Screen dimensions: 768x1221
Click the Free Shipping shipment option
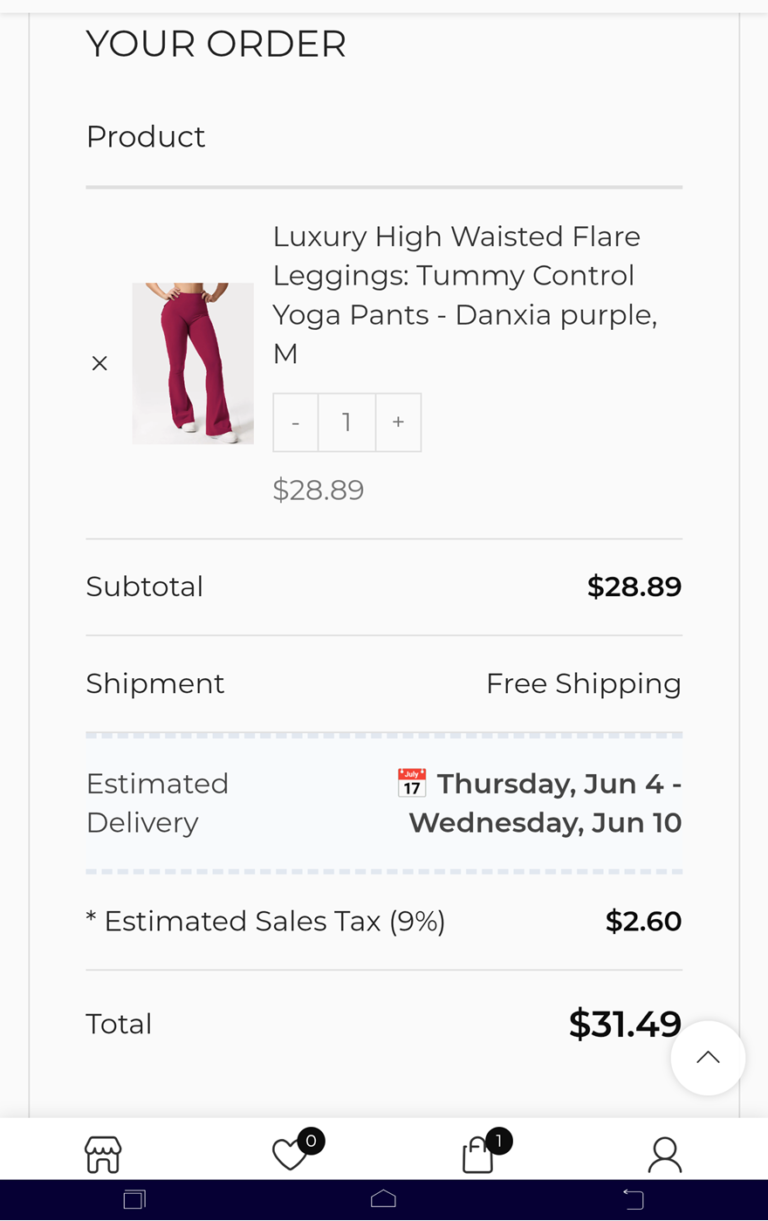[584, 684]
